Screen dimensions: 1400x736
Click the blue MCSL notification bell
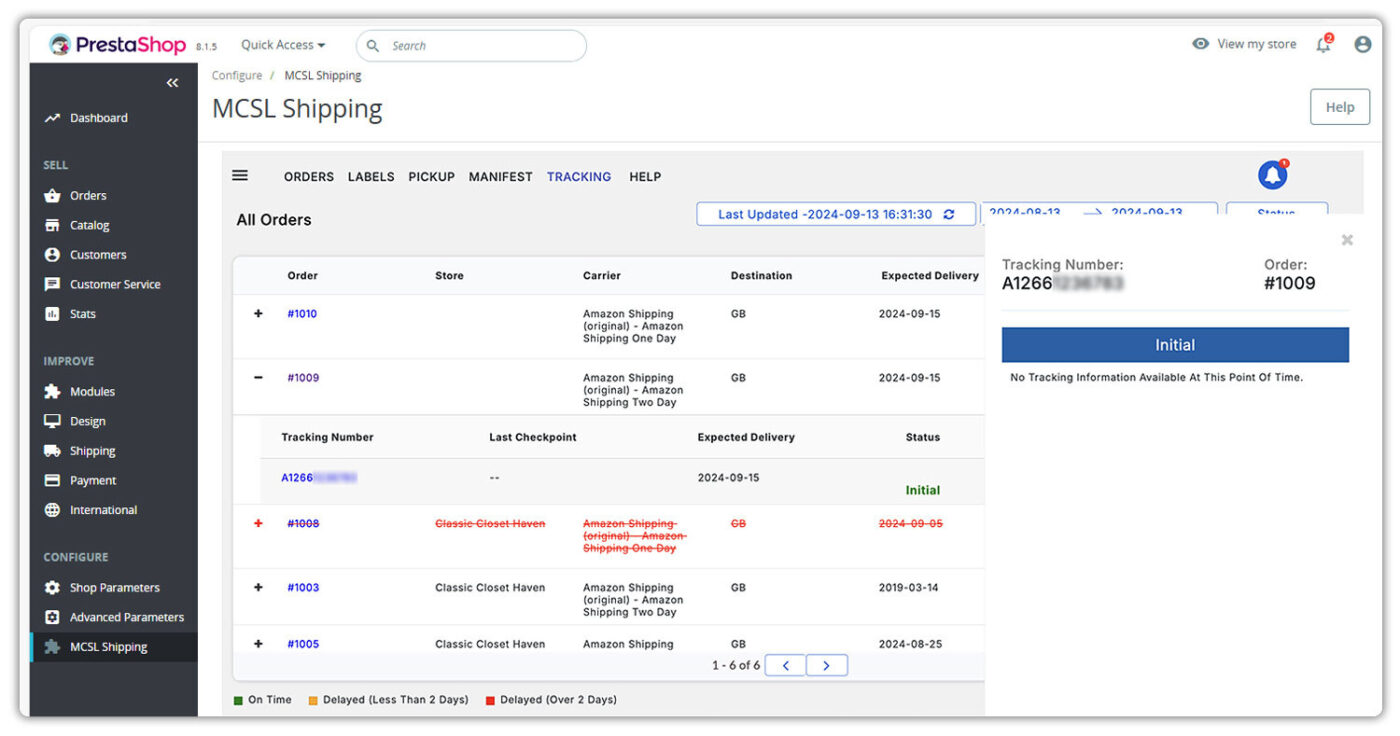tap(1273, 175)
